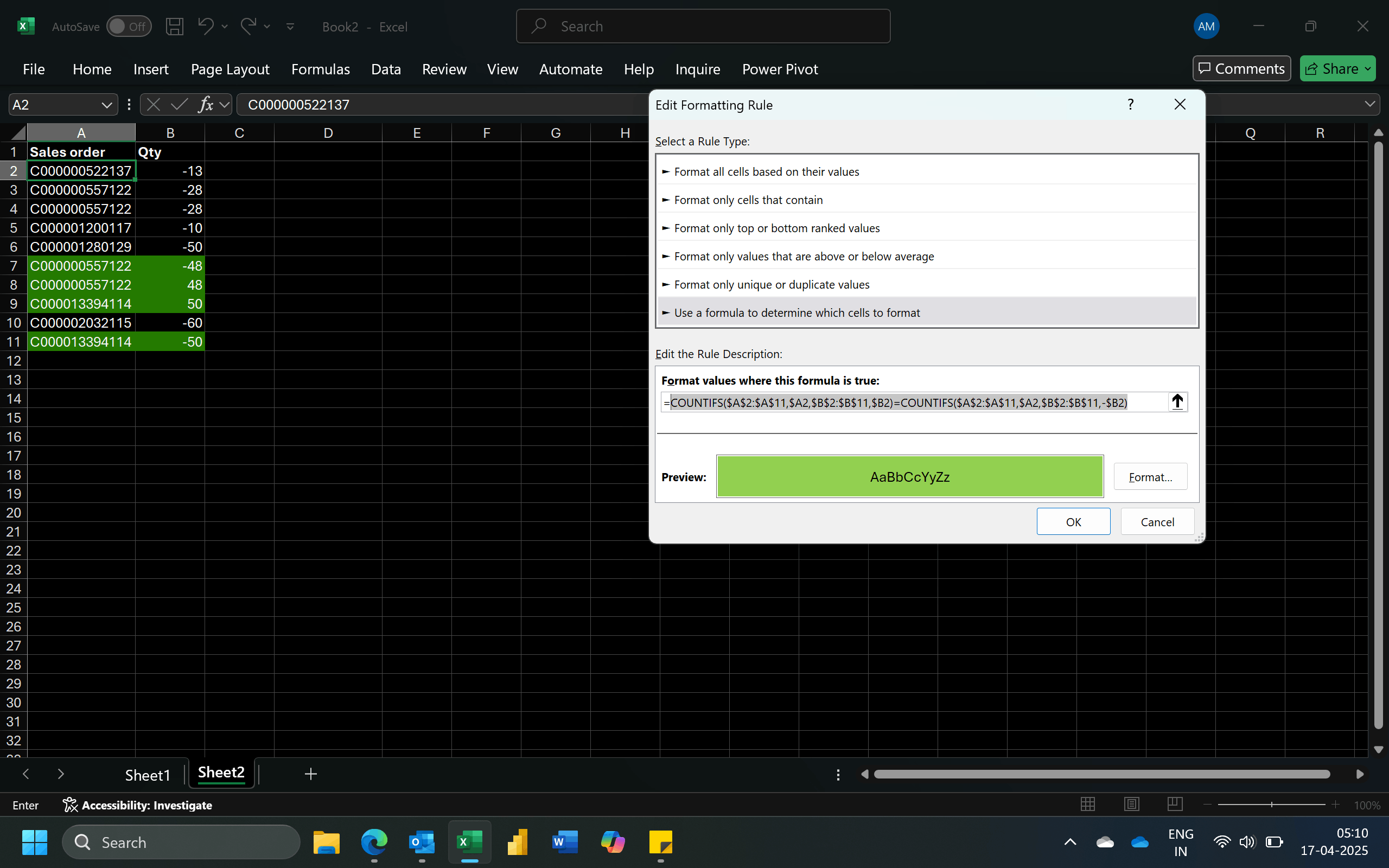Click the Format... button
The width and height of the screenshot is (1389, 868).
click(x=1150, y=476)
